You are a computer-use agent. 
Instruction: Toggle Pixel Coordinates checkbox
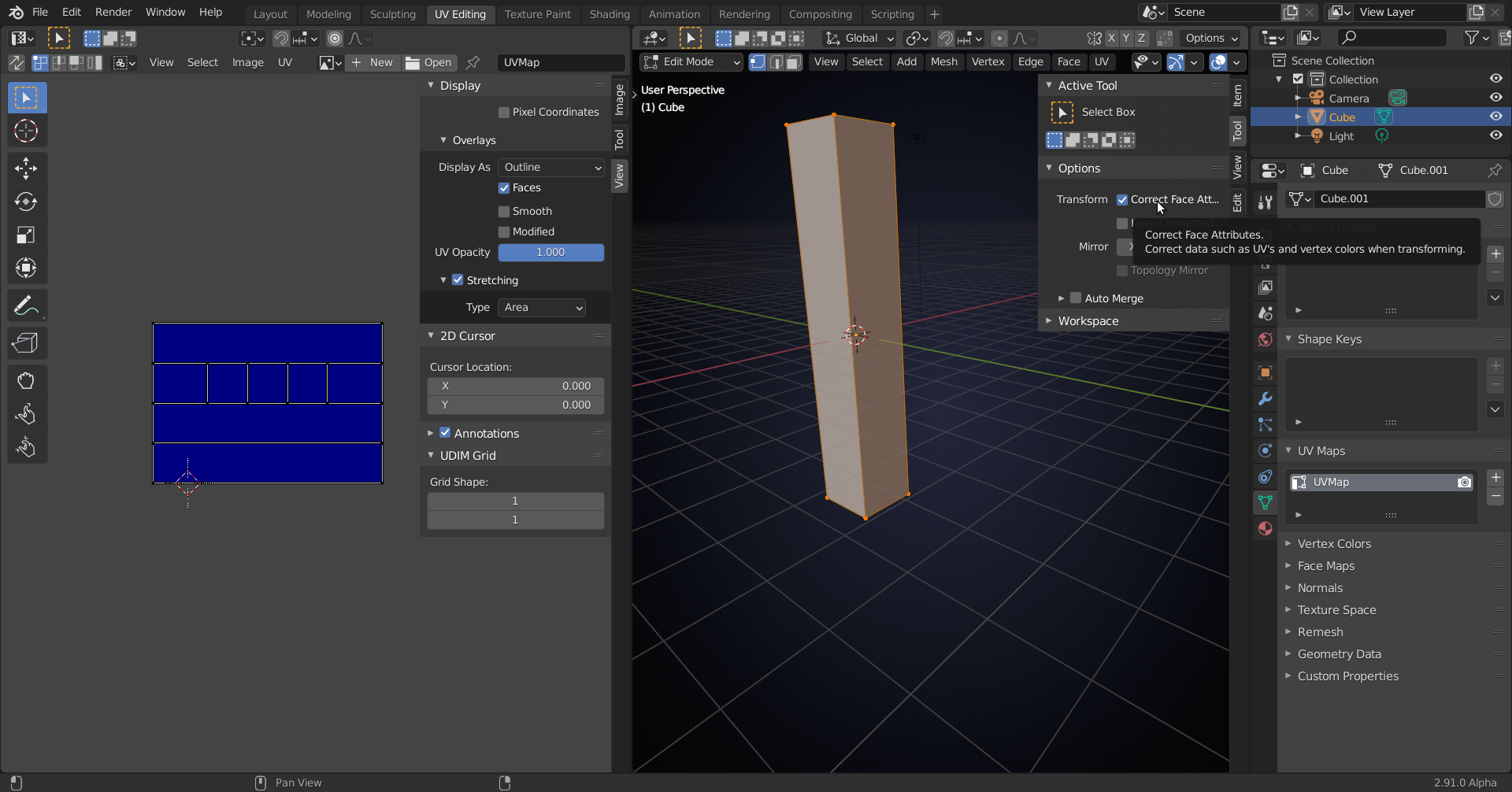pos(504,113)
